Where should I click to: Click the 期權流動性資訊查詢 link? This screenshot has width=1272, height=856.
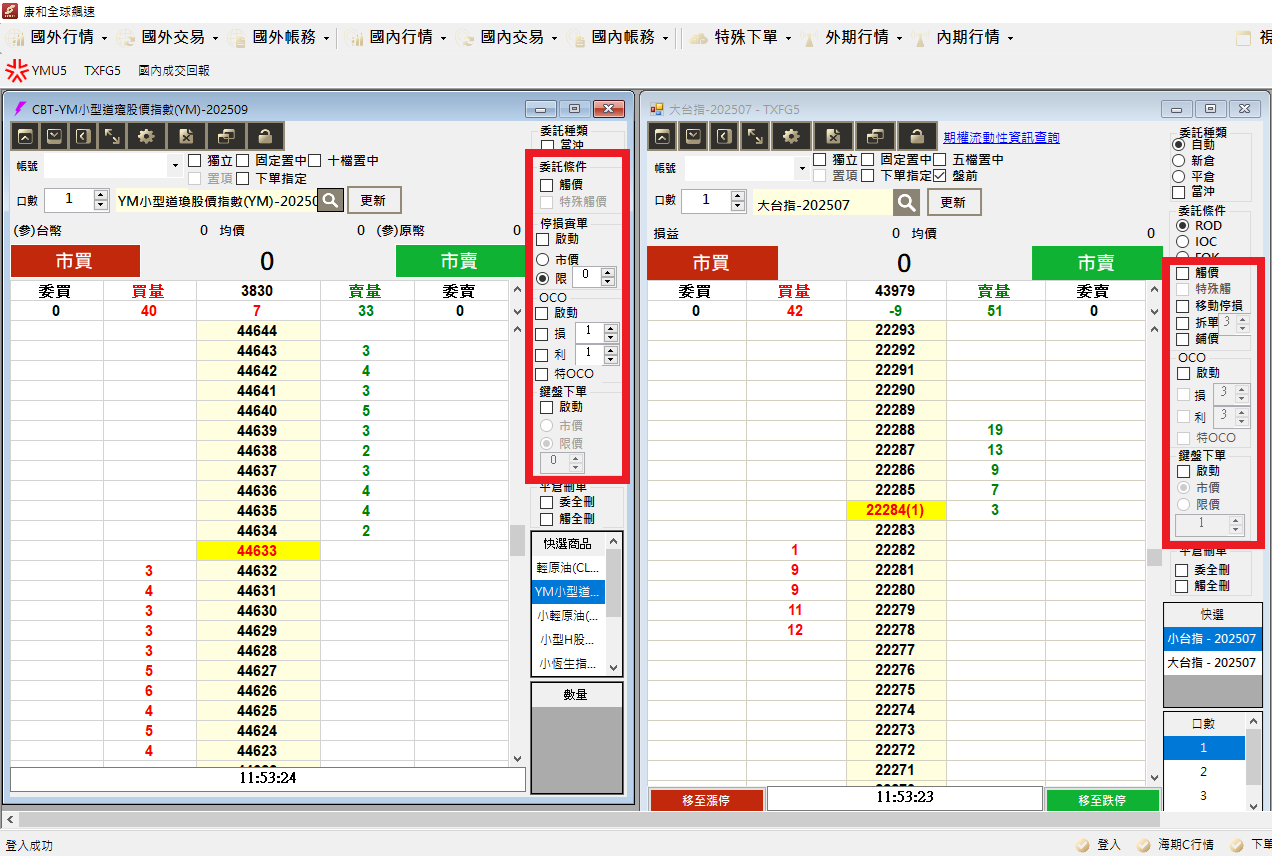click(x=1001, y=137)
